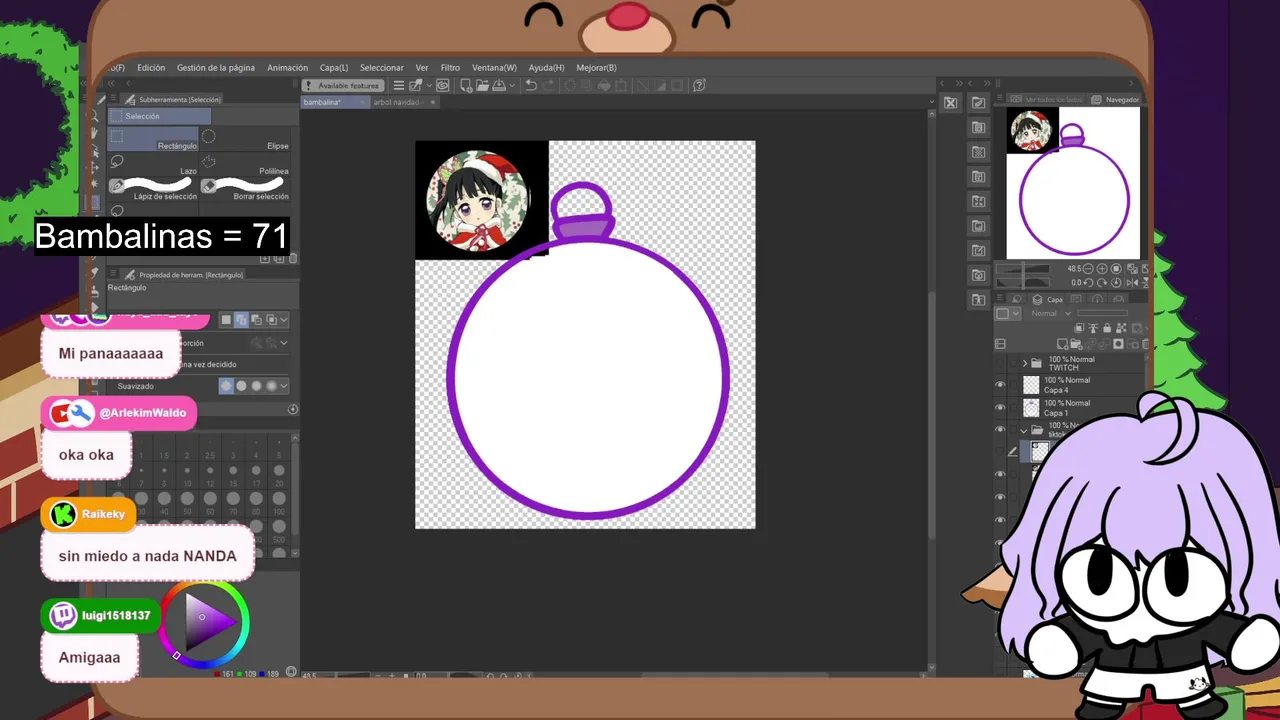
Task: Click the create layer mask icon
Action: point(1118,344)
